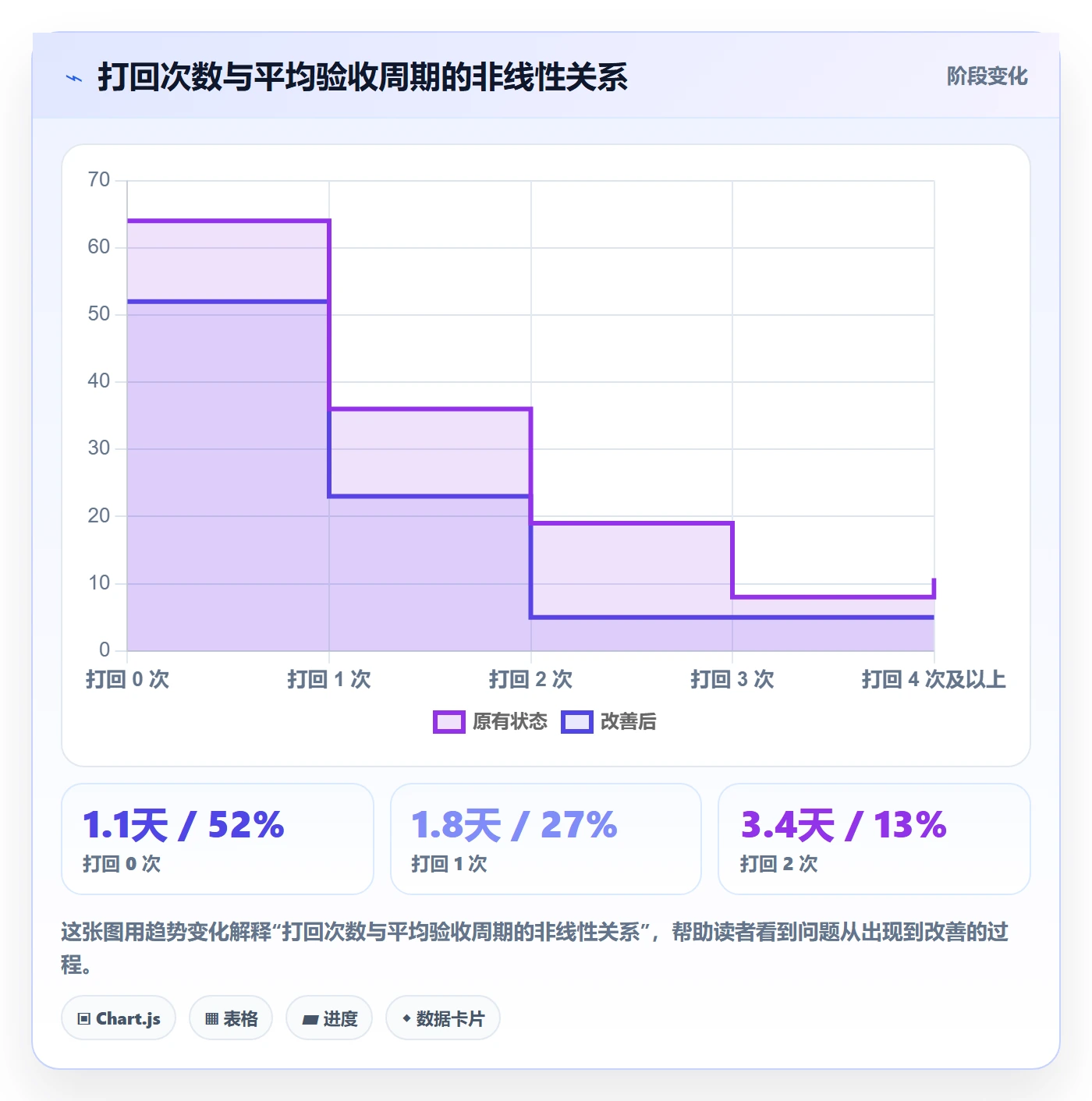Viewport: 1092px width, 1101px height.
Task: Click the 打回 1 次 caption under 1.8天
Action: point(449,864)
